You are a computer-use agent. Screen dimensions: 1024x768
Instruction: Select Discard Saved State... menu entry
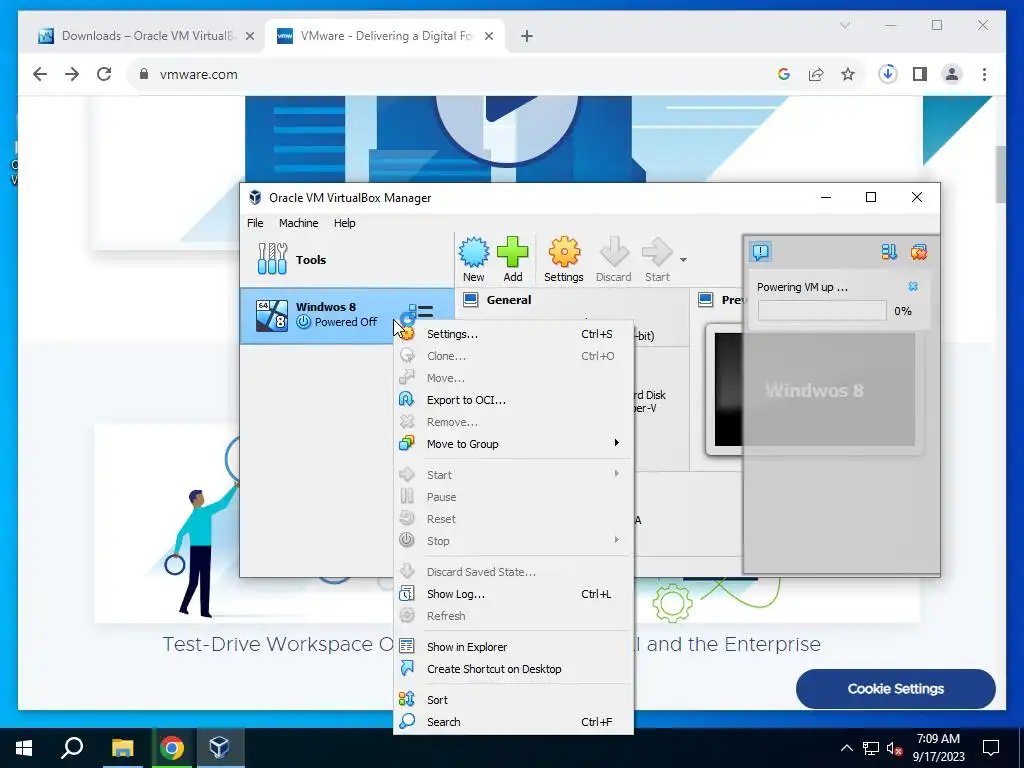(x=513, y=572)
